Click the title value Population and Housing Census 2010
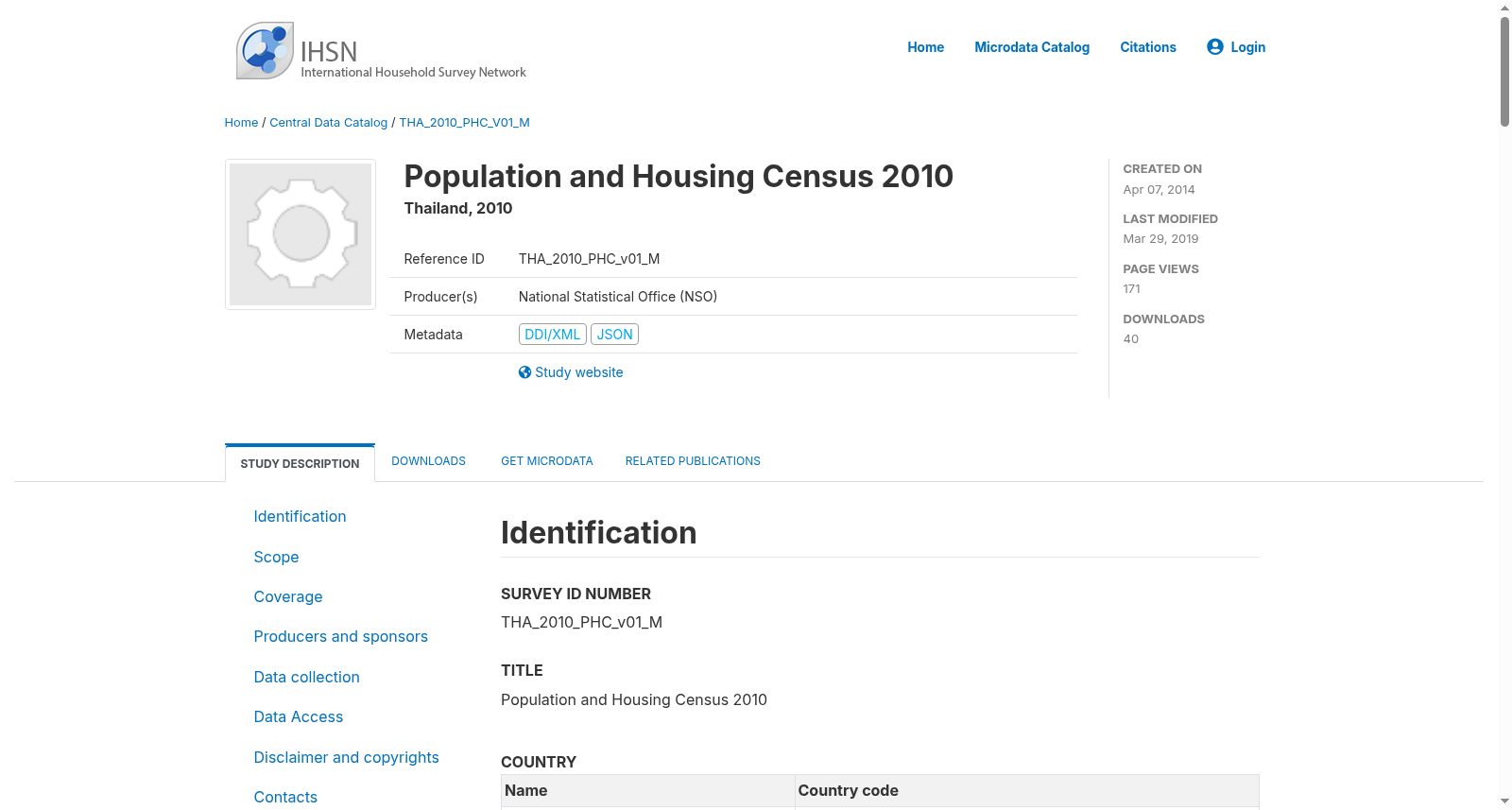 click(x=634, y=699)
